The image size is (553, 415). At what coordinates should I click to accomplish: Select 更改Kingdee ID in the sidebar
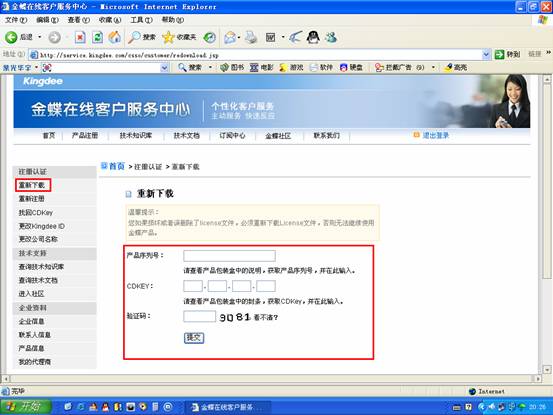(x=42, y=226)
